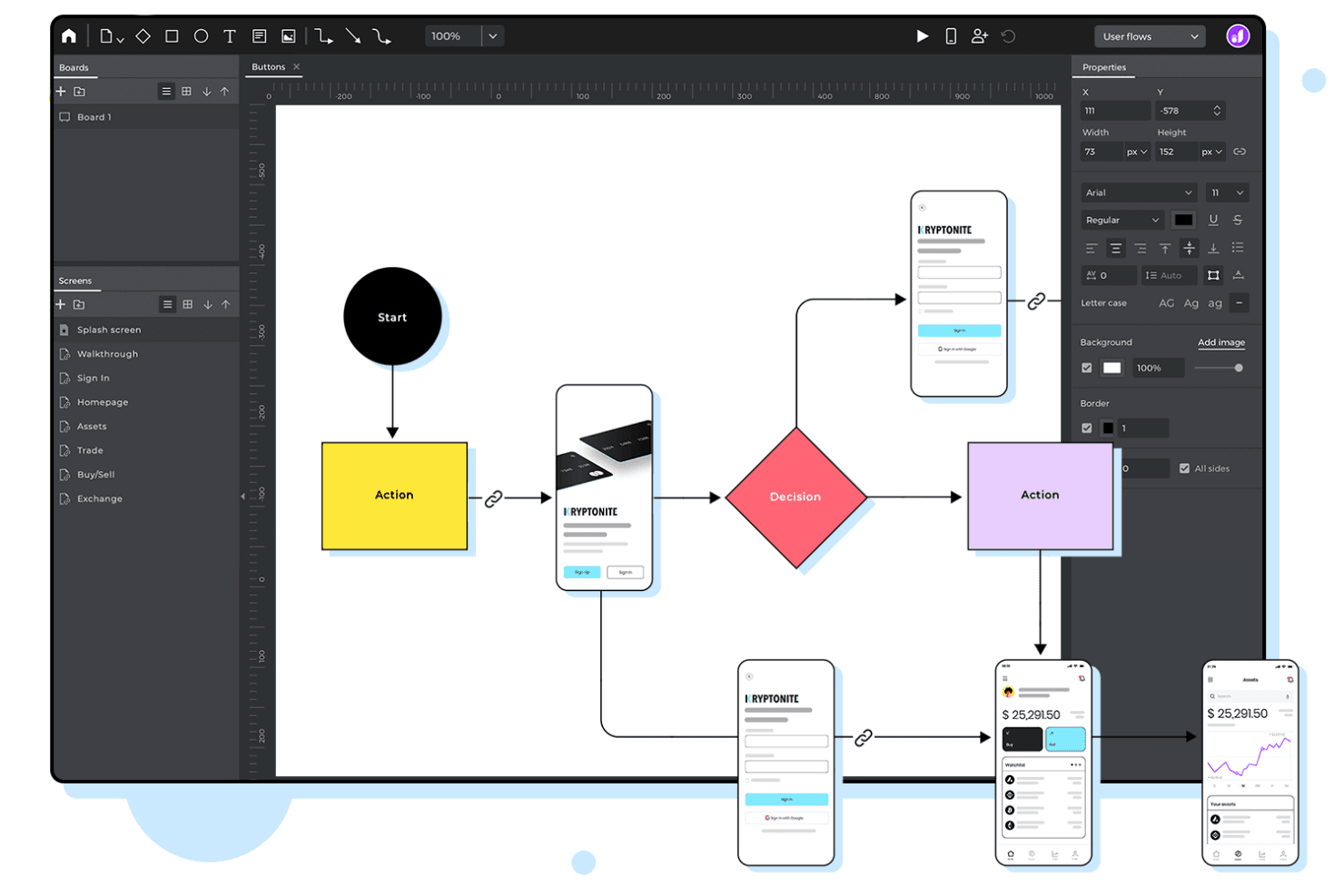Select the rectangle shape tool
Viewport: 1344px width, 896px height.
click(x=172, y=36)
